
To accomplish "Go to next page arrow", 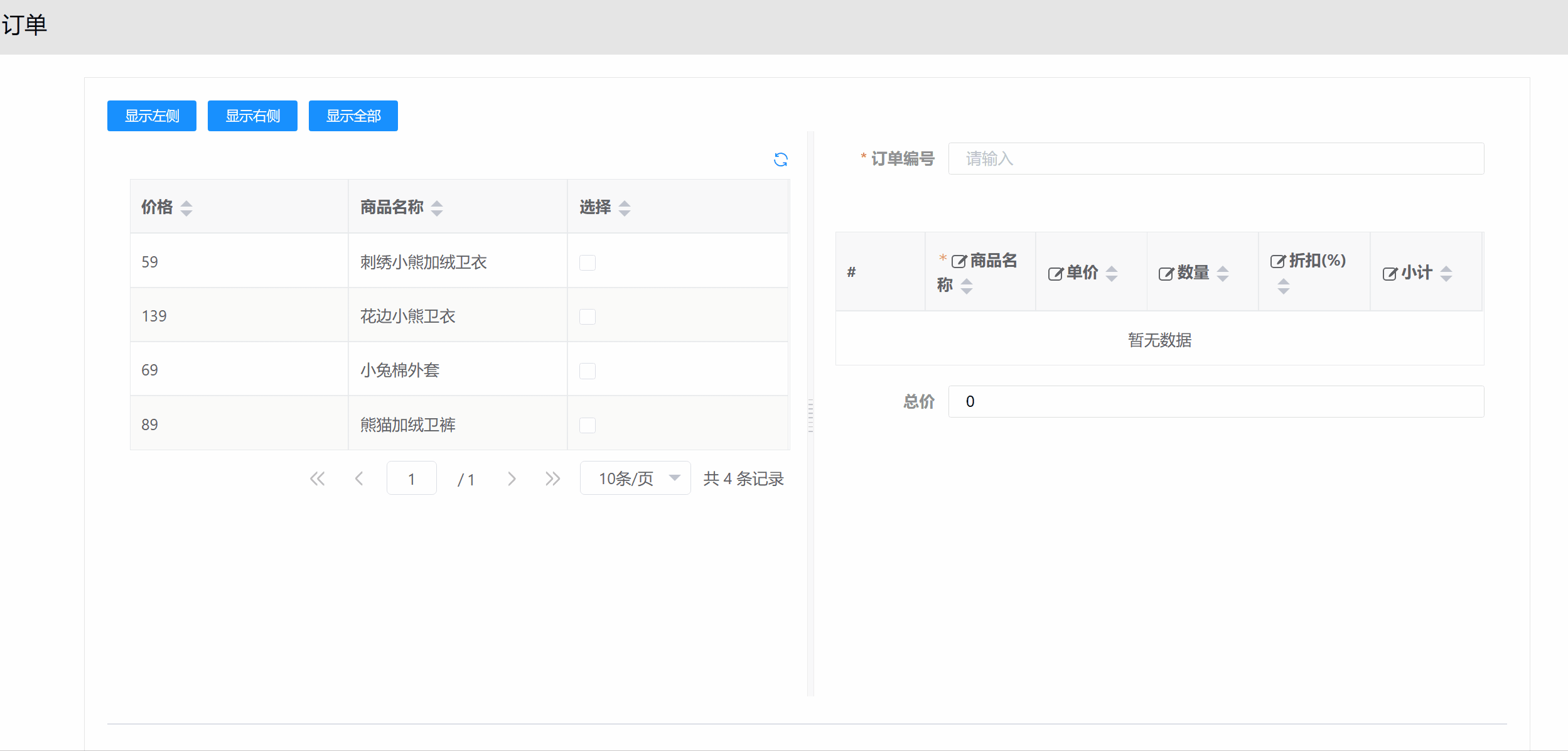I will pyautogui.click(x=512, y=479).
